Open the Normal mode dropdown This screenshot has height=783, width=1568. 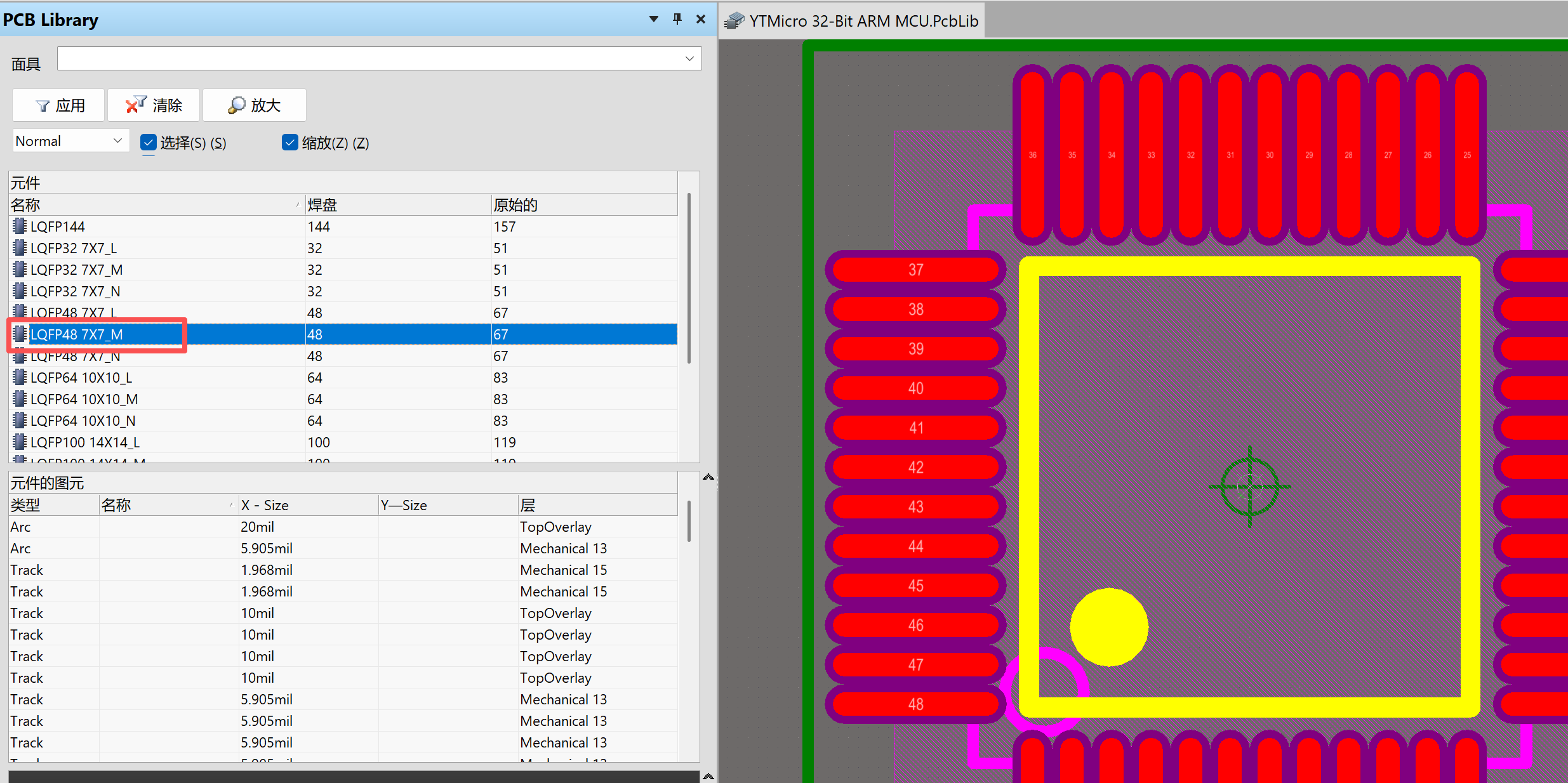(x=117, y=140)
